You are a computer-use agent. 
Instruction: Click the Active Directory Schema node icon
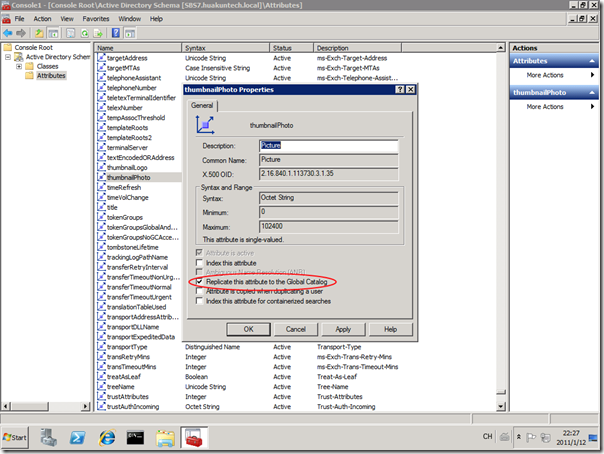pos(19,57)
